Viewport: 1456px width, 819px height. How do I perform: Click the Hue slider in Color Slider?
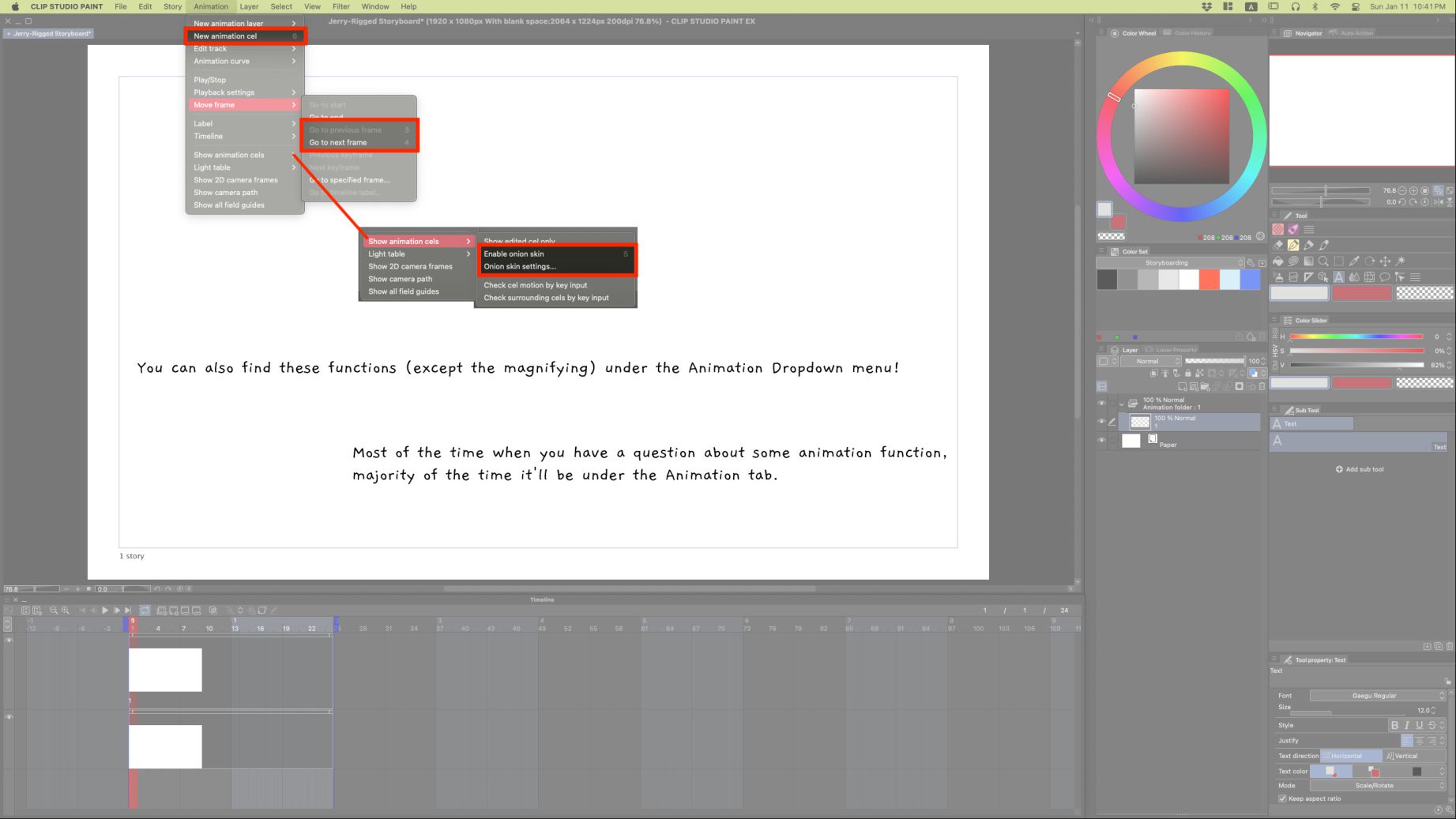pos(1356,336)
